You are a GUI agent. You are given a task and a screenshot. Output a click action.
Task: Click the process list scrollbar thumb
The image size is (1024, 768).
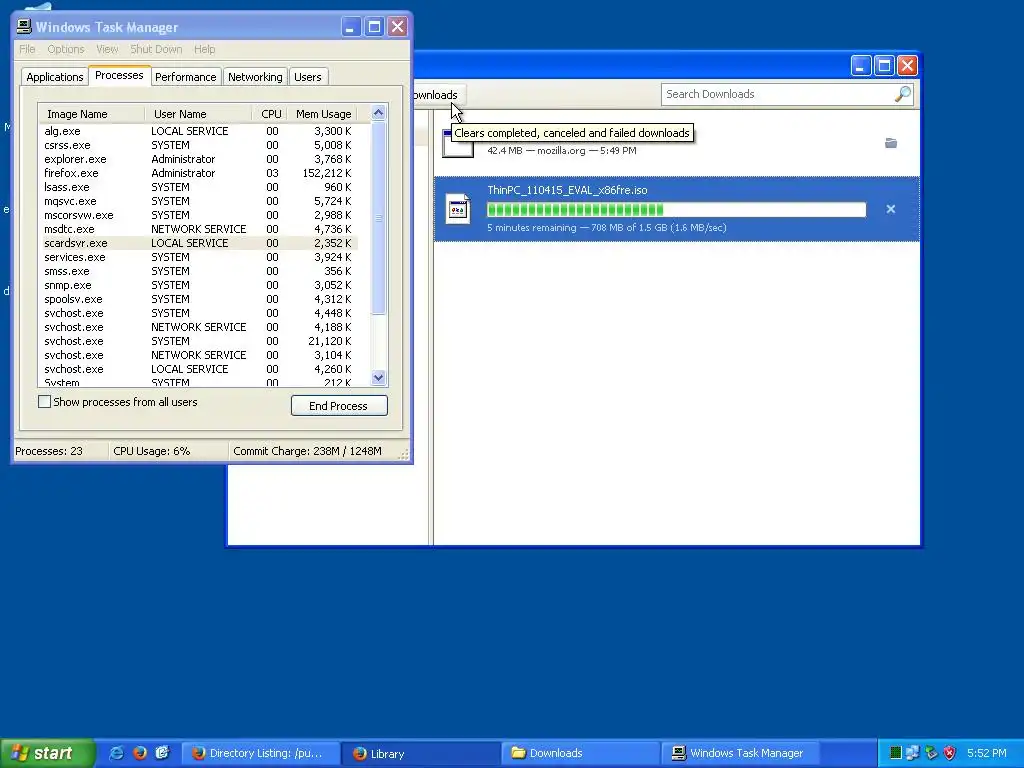(x=378, y=218)
